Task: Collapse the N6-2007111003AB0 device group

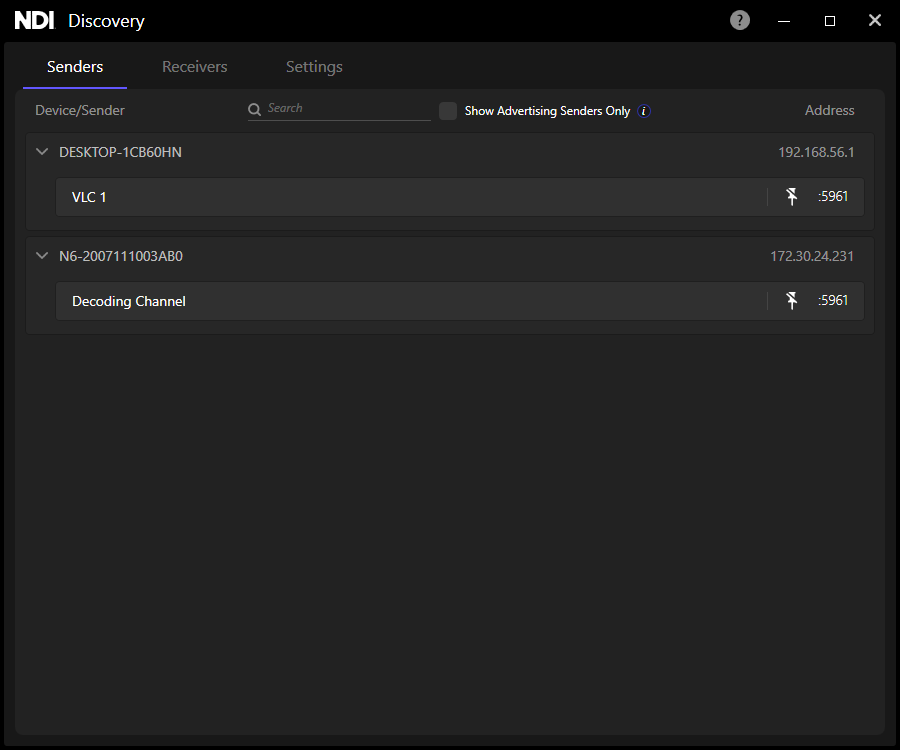Action: pos(42,256)
